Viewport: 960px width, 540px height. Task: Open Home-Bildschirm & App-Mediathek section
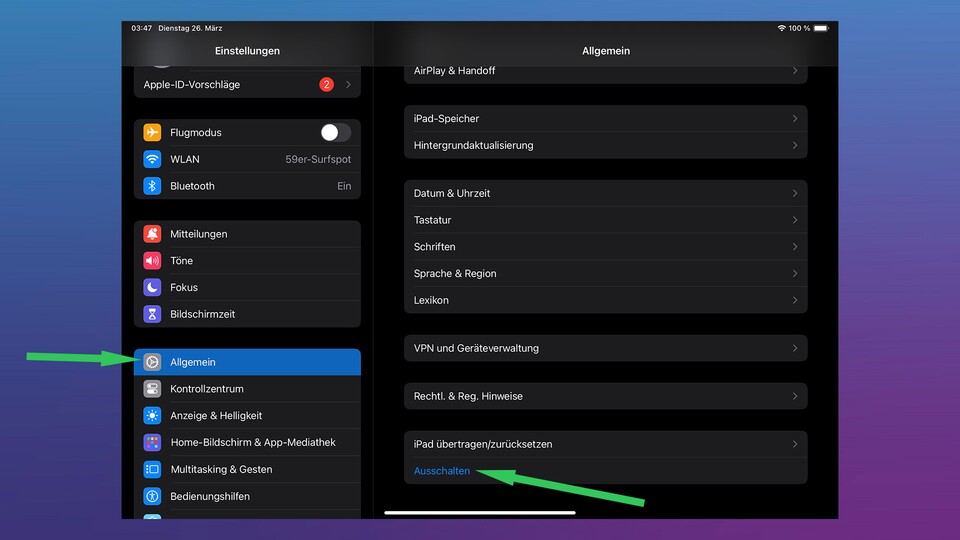(x=252, y=443)
